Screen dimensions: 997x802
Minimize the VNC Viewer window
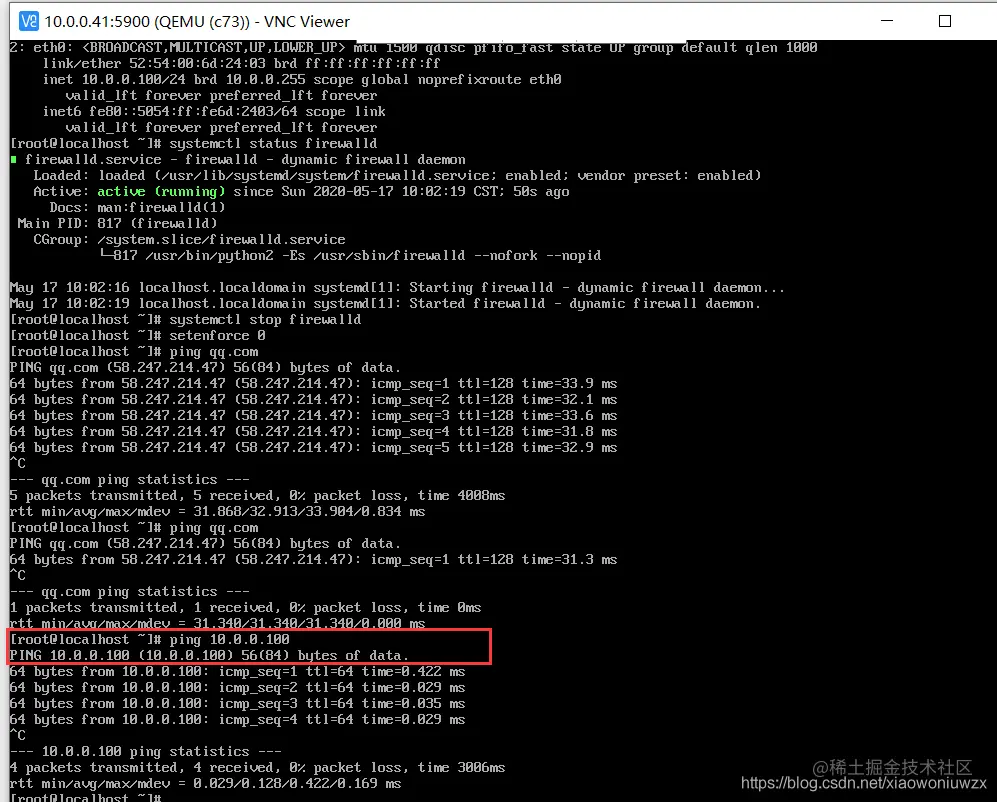pyautogui.click(x=887, y=21)
